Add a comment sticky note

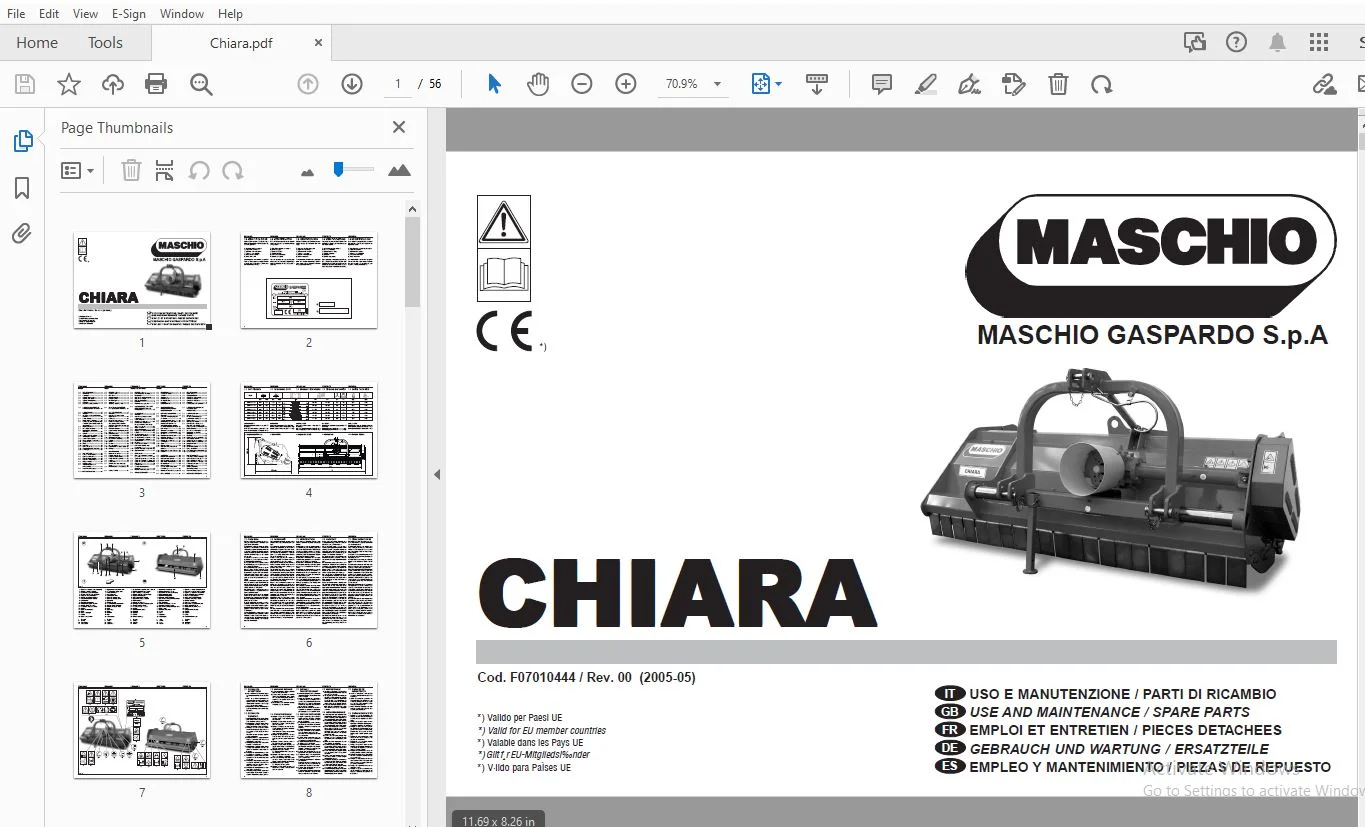click(x=882, y=85)
